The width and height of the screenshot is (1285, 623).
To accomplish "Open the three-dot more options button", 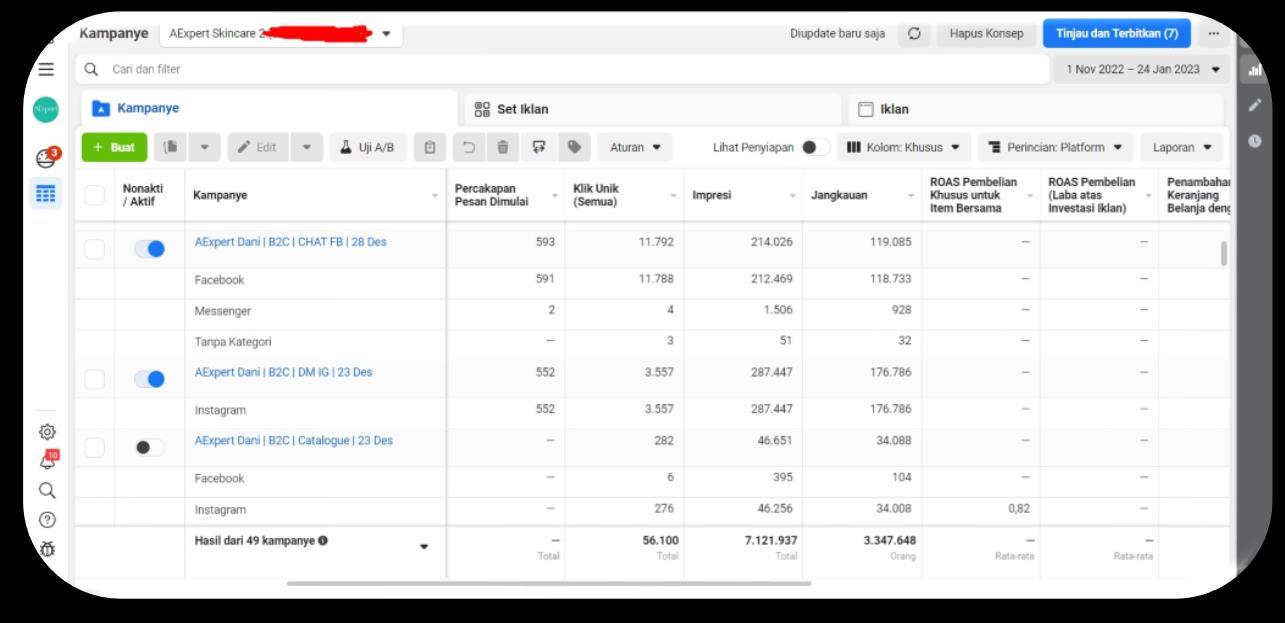I will click(1214, 33).
